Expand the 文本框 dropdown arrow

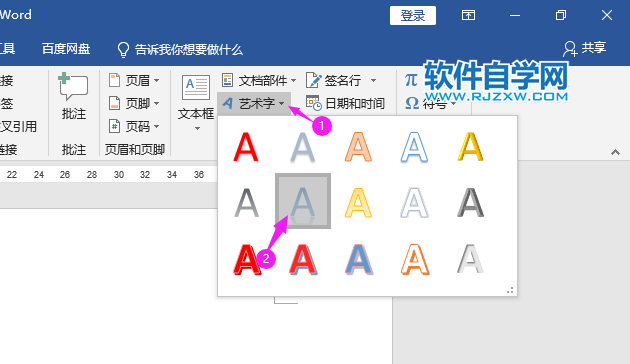tap(197, 129)
